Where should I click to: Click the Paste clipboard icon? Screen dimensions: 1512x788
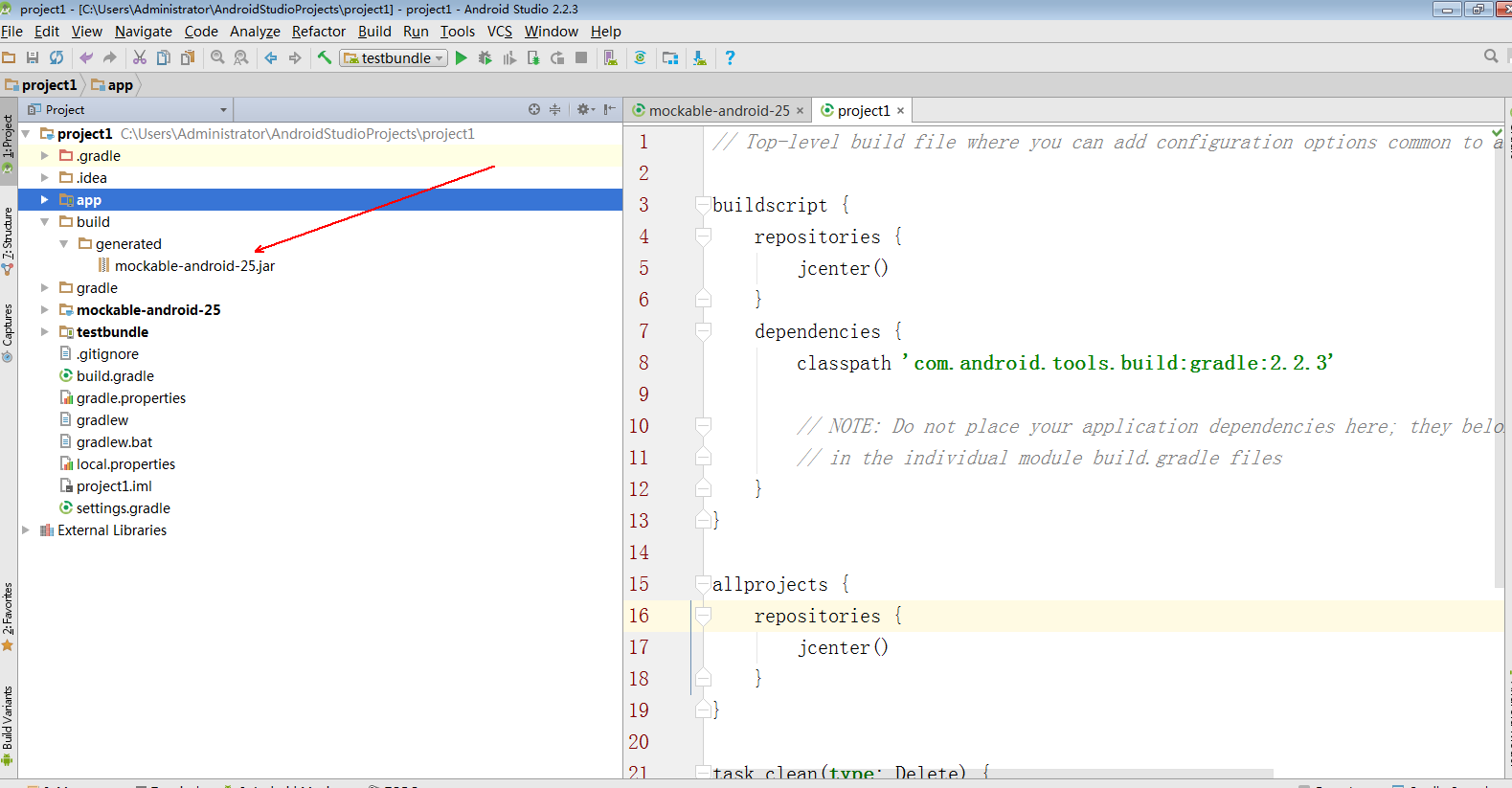188,57
